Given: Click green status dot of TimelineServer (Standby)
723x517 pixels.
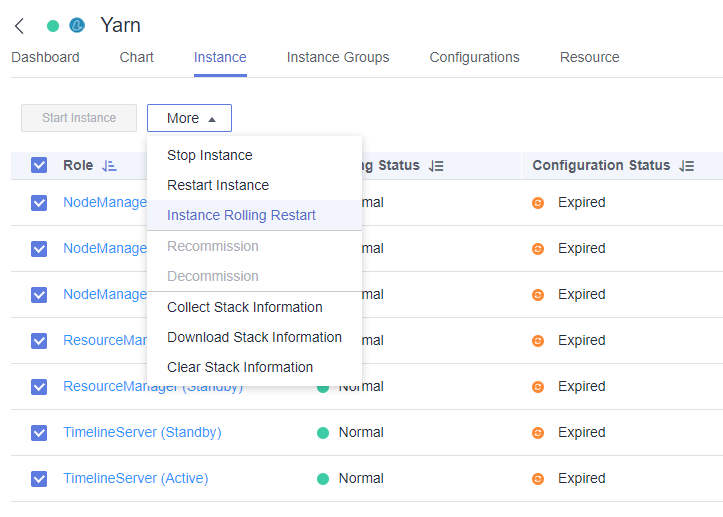Looking at the screenshot, I should (323, 433).
